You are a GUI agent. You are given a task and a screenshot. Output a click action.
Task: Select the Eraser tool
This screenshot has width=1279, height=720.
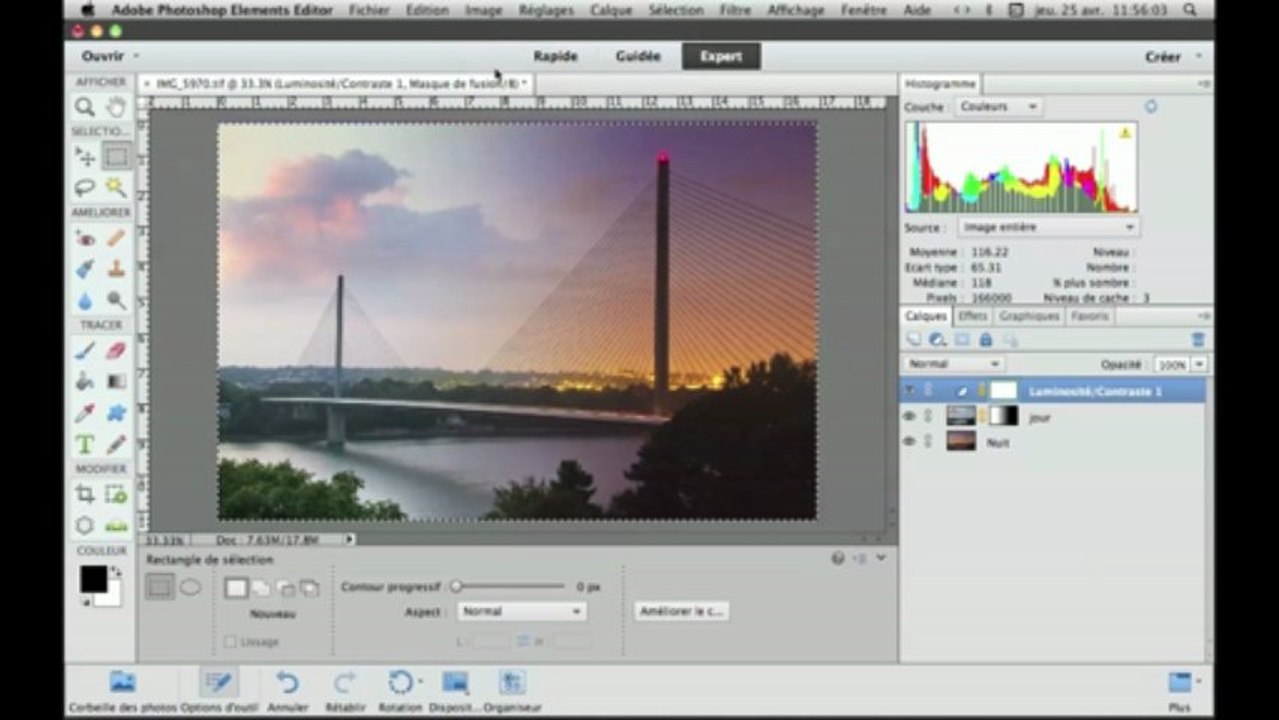coord(117,351)
